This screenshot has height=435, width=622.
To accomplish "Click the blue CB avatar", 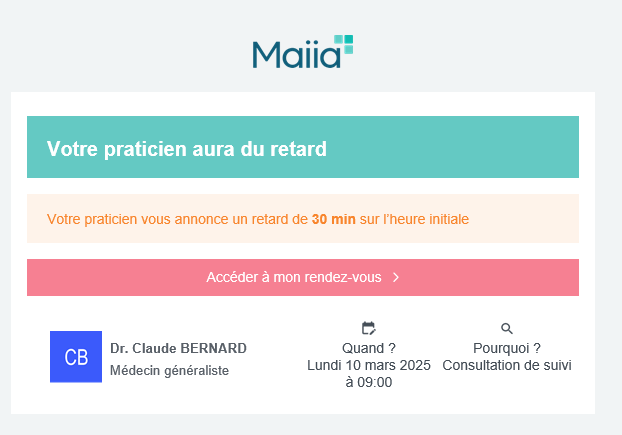I will tap(76, 357).
